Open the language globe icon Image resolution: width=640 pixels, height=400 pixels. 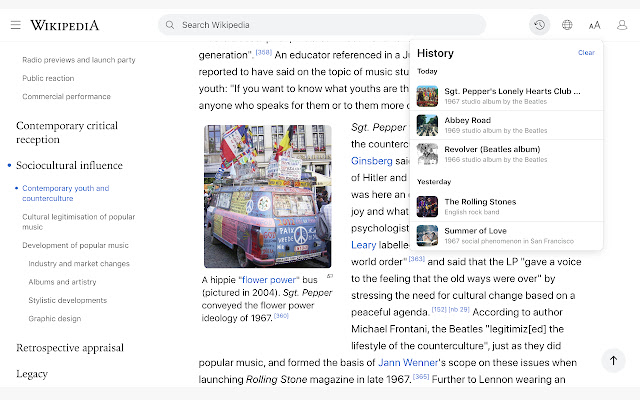tap(567, 25)
